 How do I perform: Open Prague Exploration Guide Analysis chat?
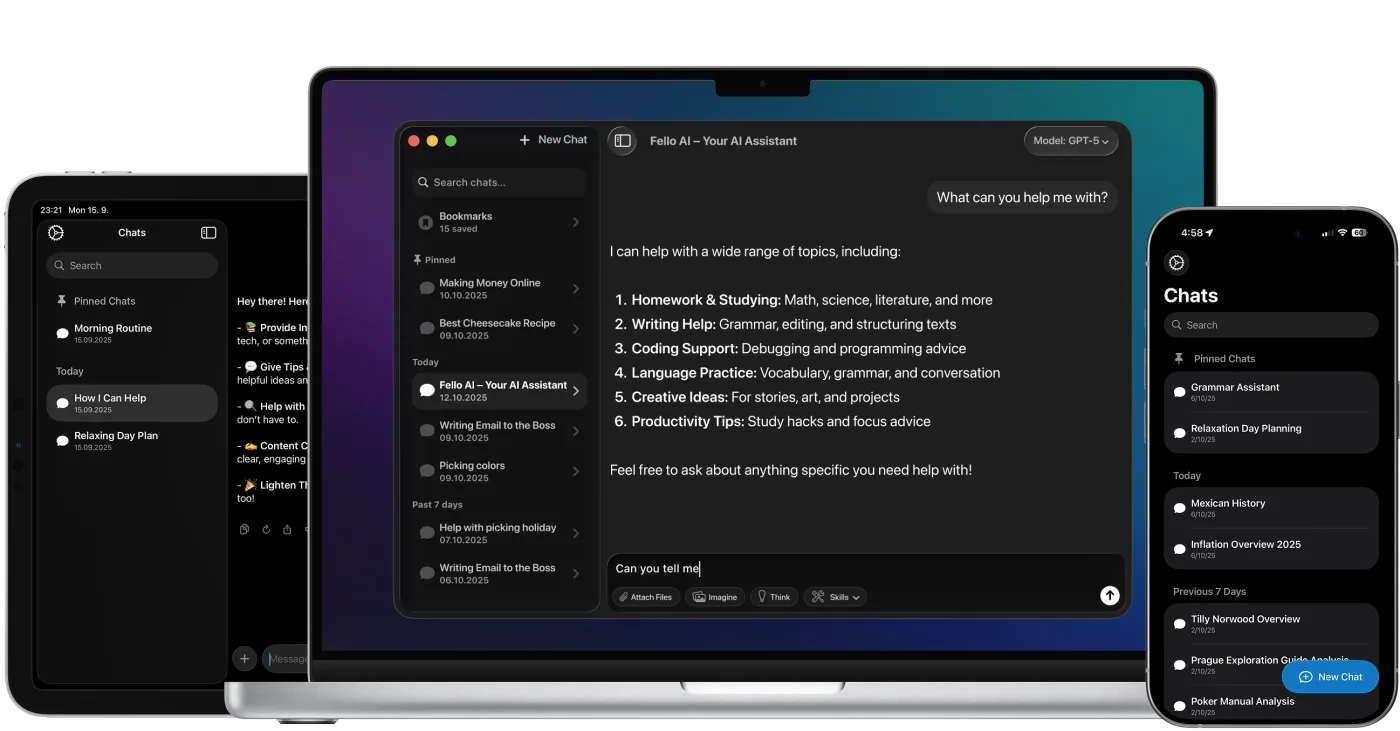pyautogui.click(x=1271, y=665)
